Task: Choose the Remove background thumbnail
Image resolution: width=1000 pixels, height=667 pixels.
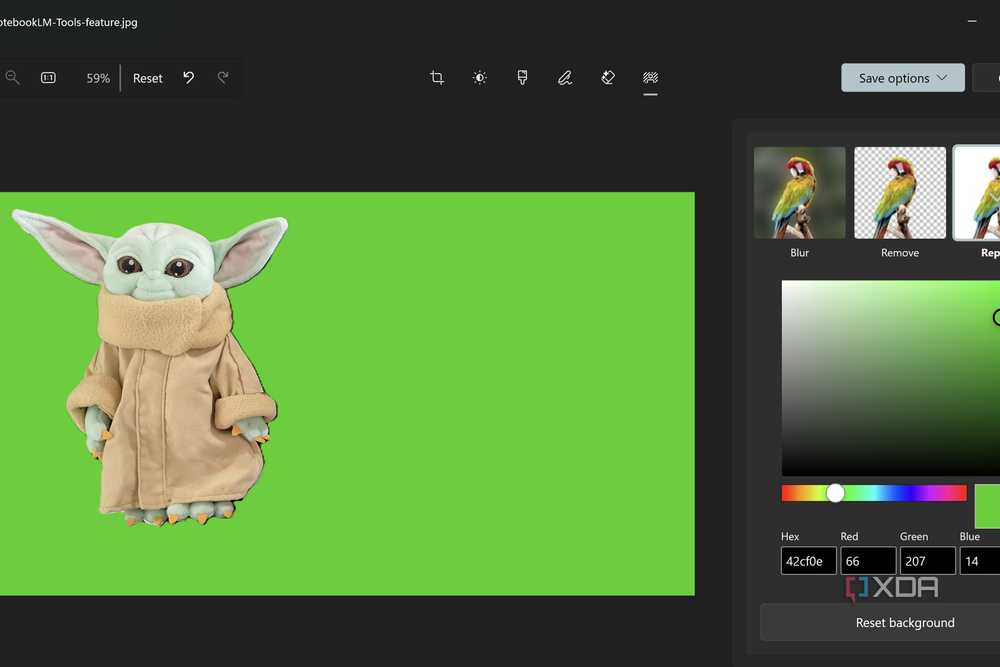Action: [900, 193]
